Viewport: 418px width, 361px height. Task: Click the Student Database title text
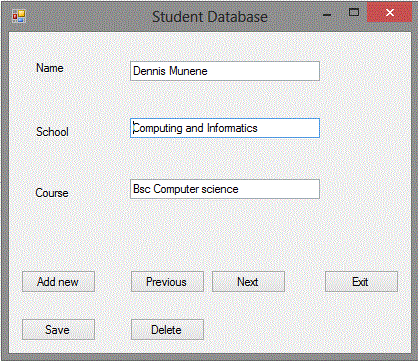pos(210,17)
